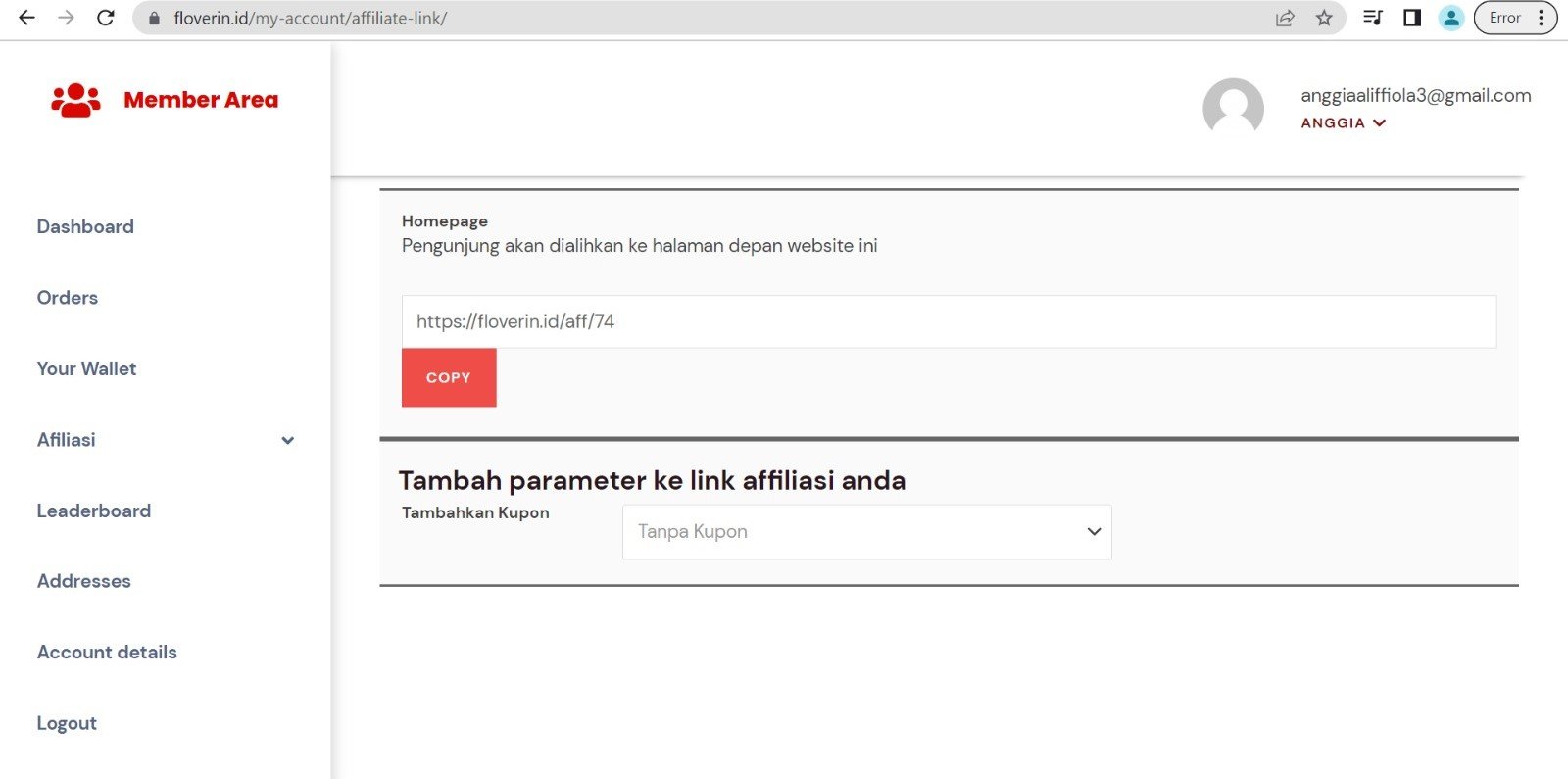The height and width of the screenshot is (779, 1568).
Task: Click the affiliate link URL field
Action: pos(948,321)
